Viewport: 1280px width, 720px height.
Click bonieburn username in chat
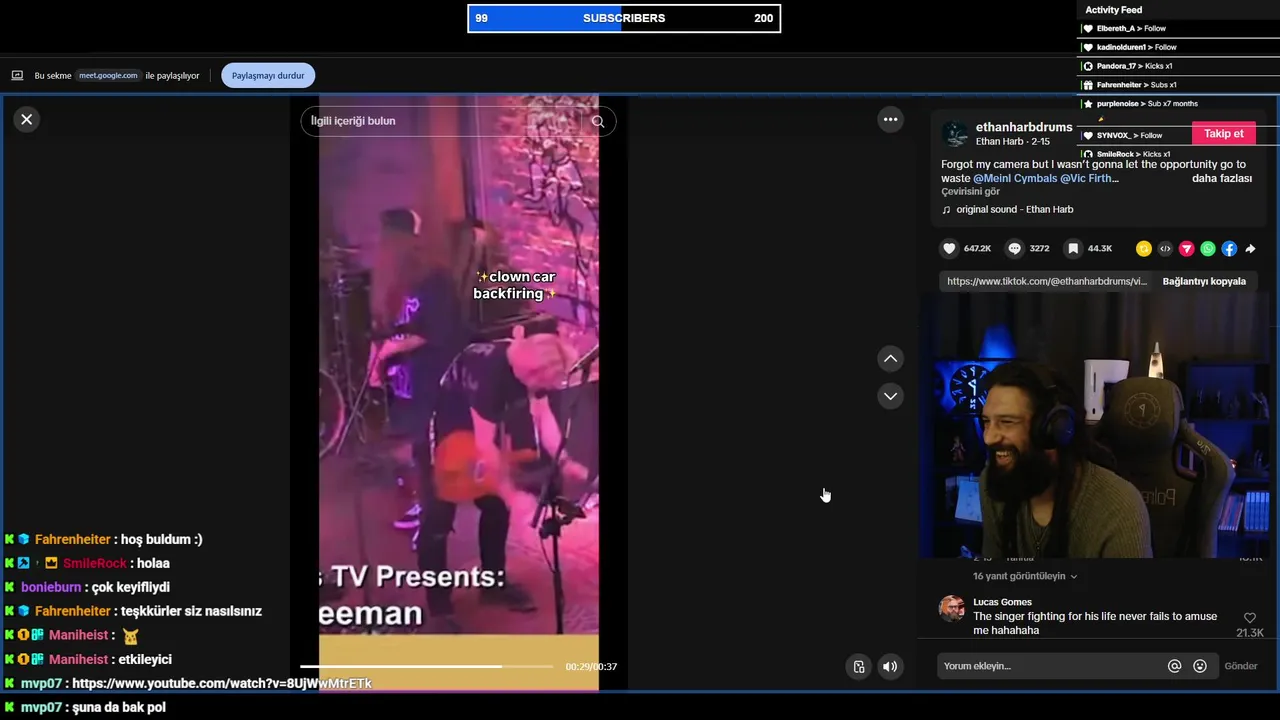[x=51, y=587]
